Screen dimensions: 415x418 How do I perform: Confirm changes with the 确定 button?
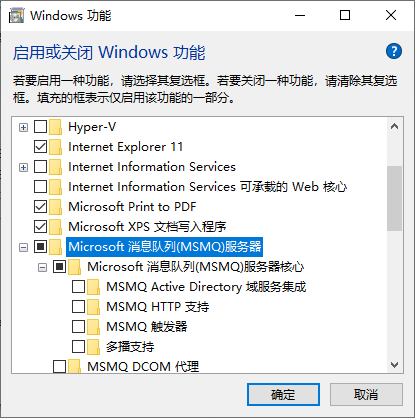(283, 395)
